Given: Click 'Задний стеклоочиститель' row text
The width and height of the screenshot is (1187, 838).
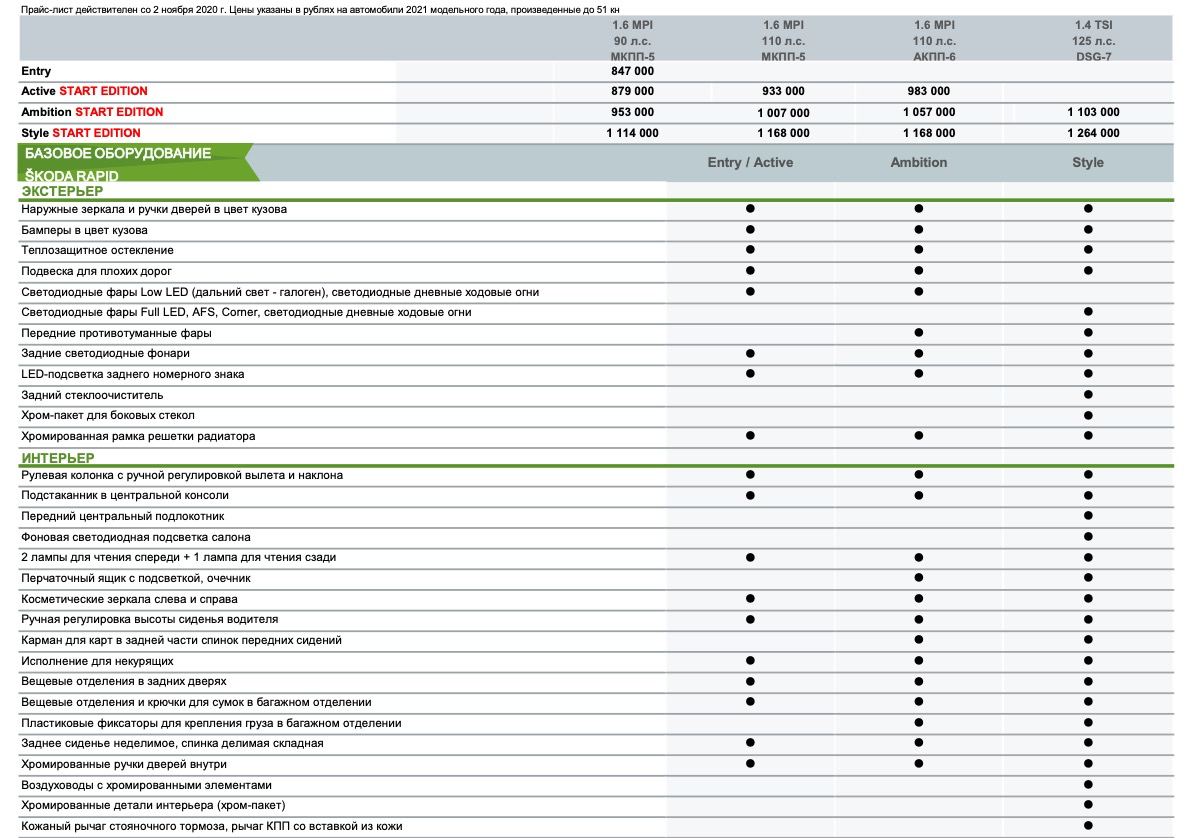Looking at the screenshot, I should [92, 395].
